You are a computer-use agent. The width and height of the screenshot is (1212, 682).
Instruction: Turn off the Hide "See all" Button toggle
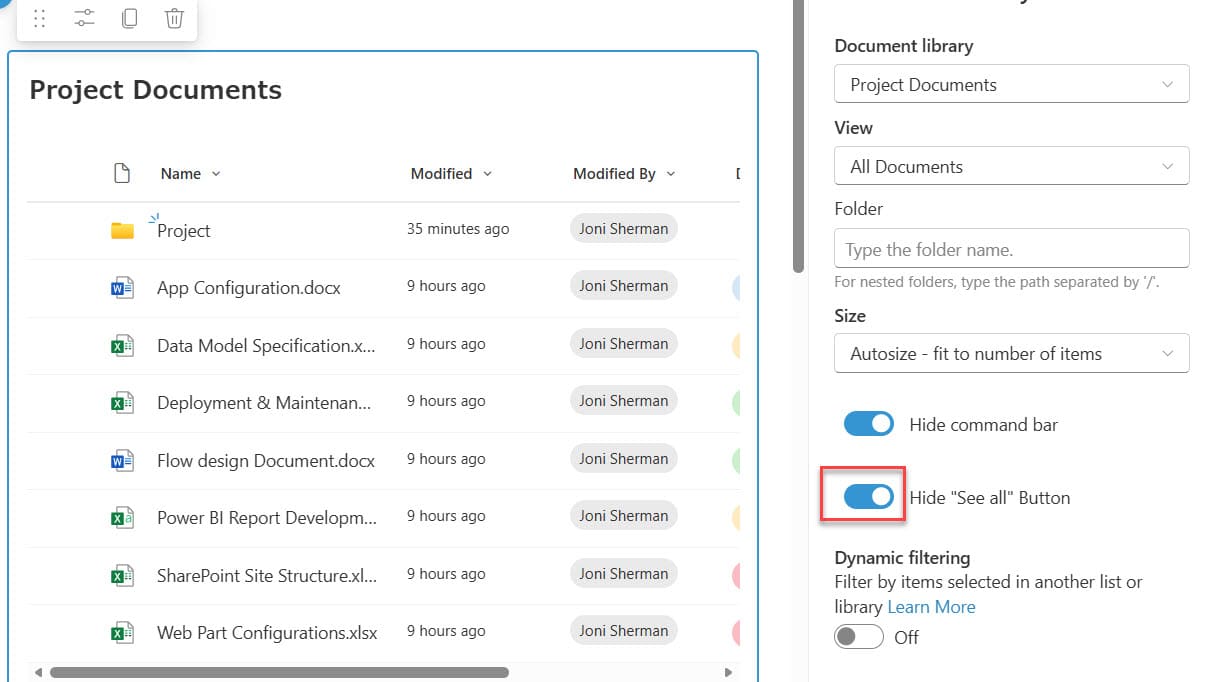pos(868,496)
